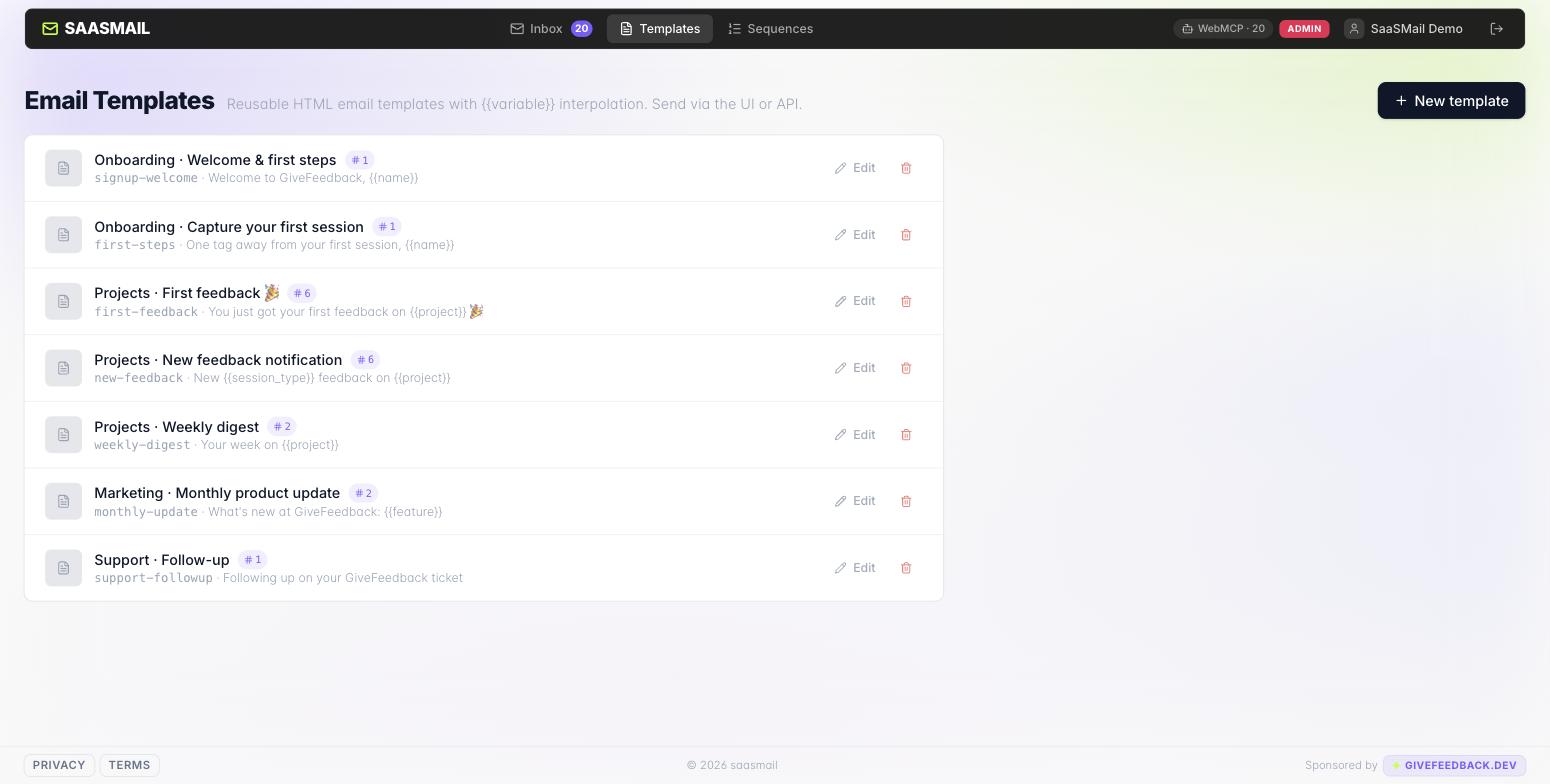Click the support-followup slug text

(153, 578)
